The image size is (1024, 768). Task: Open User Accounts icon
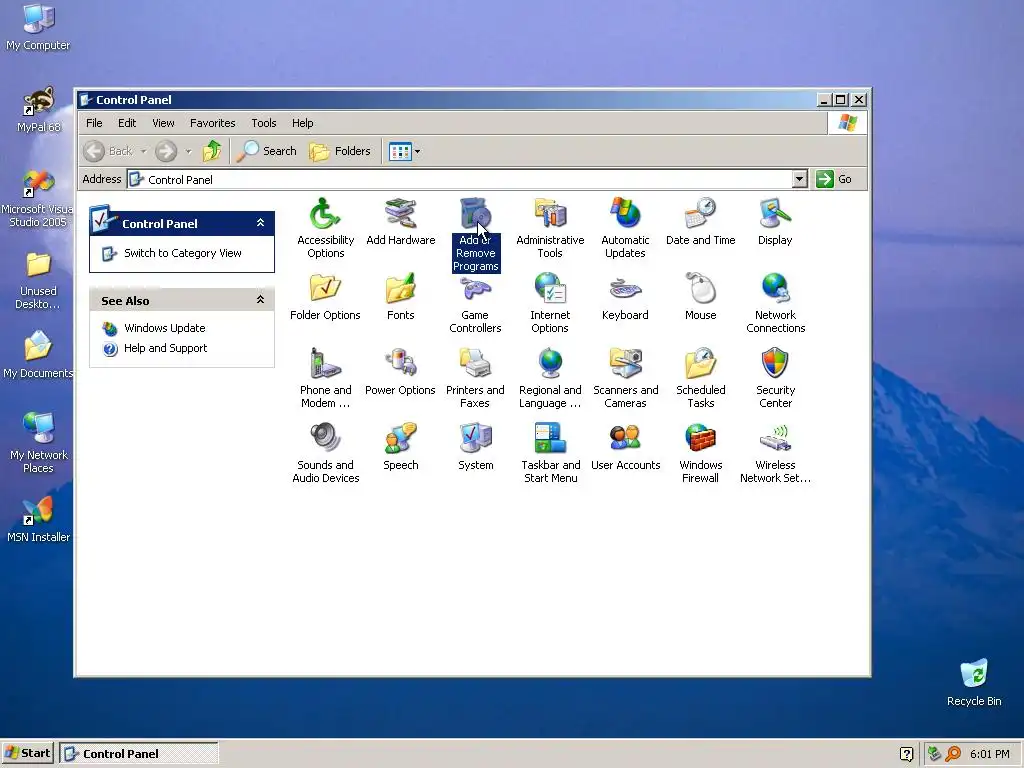click(x=625, y=447)
